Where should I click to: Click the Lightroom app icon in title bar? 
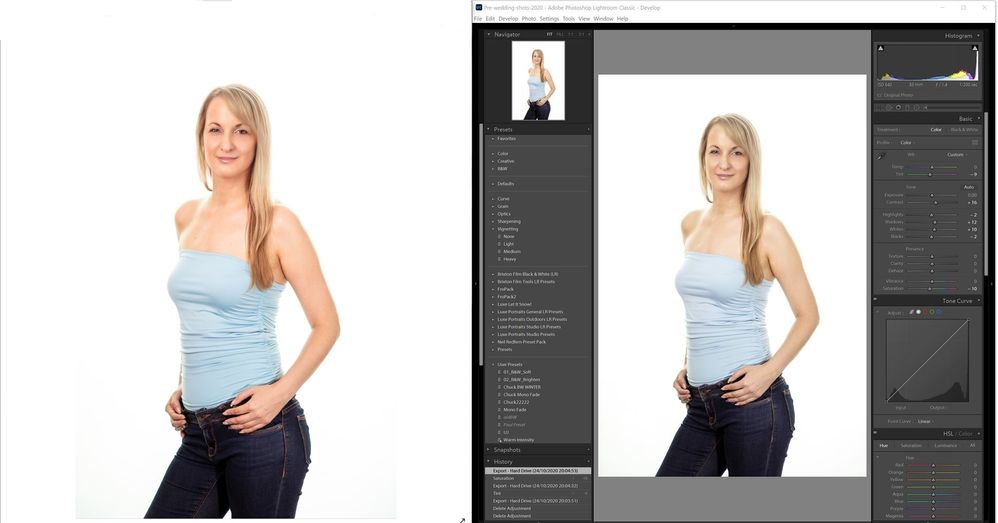coord(479,8)
